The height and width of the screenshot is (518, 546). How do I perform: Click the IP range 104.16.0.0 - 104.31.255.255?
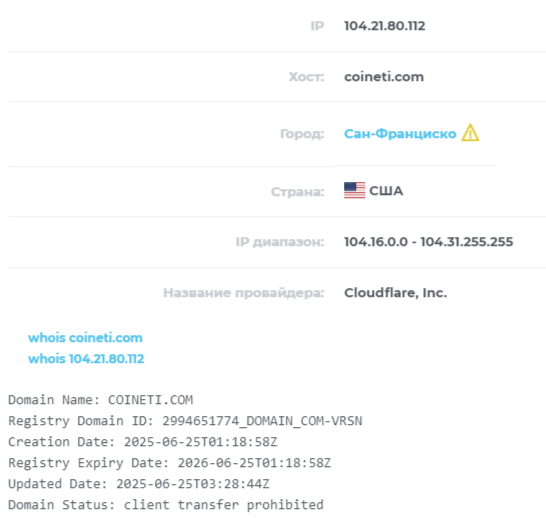point(428,242)
